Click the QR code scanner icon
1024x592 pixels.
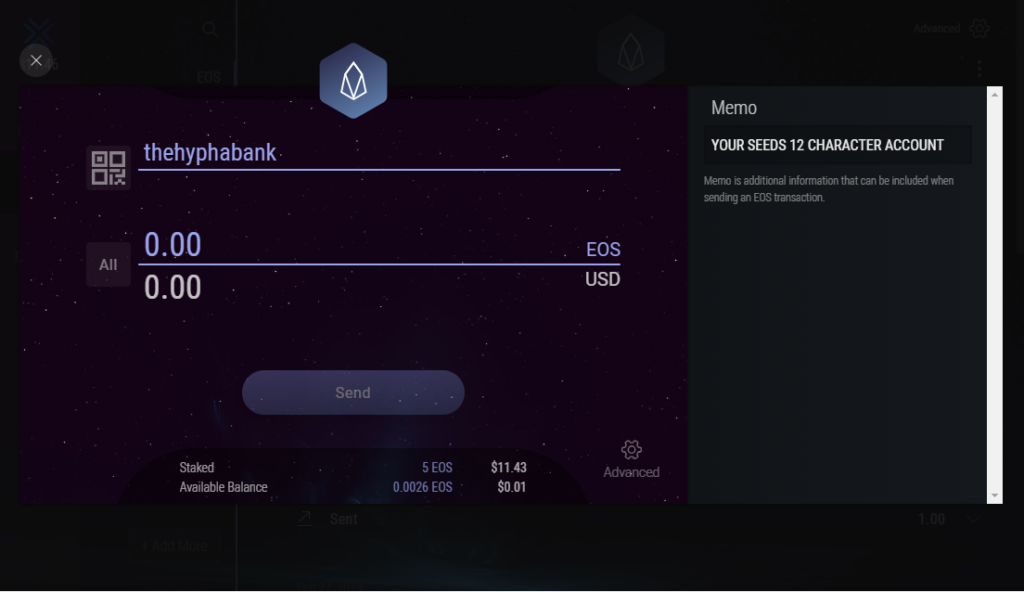(x=108, y=168)
